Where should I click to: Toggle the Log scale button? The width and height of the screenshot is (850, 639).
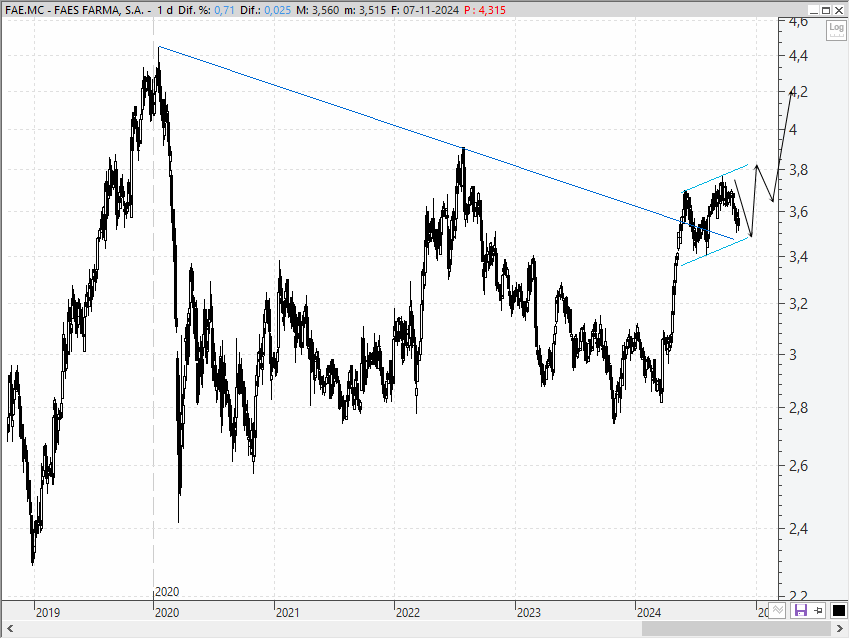coord(836,30)
